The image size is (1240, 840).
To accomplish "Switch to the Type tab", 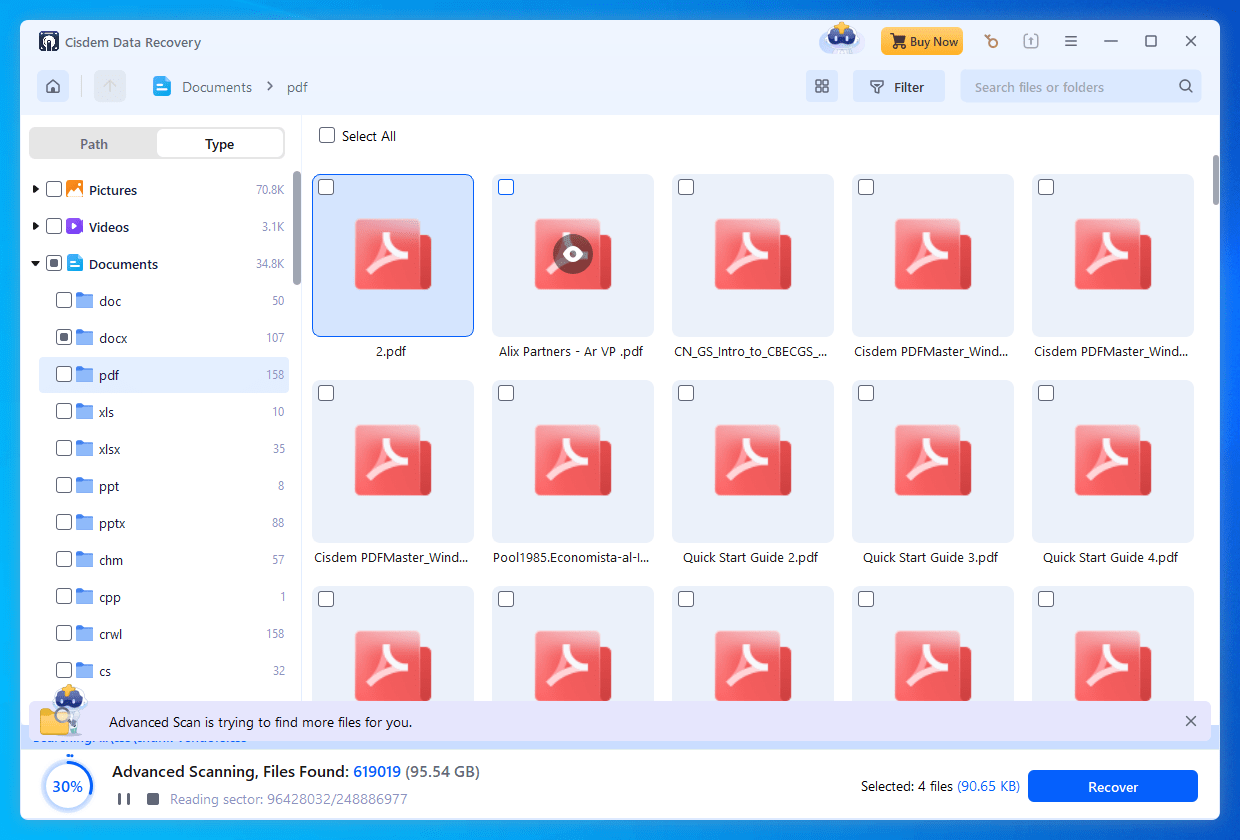I will [x=220, y=143].
